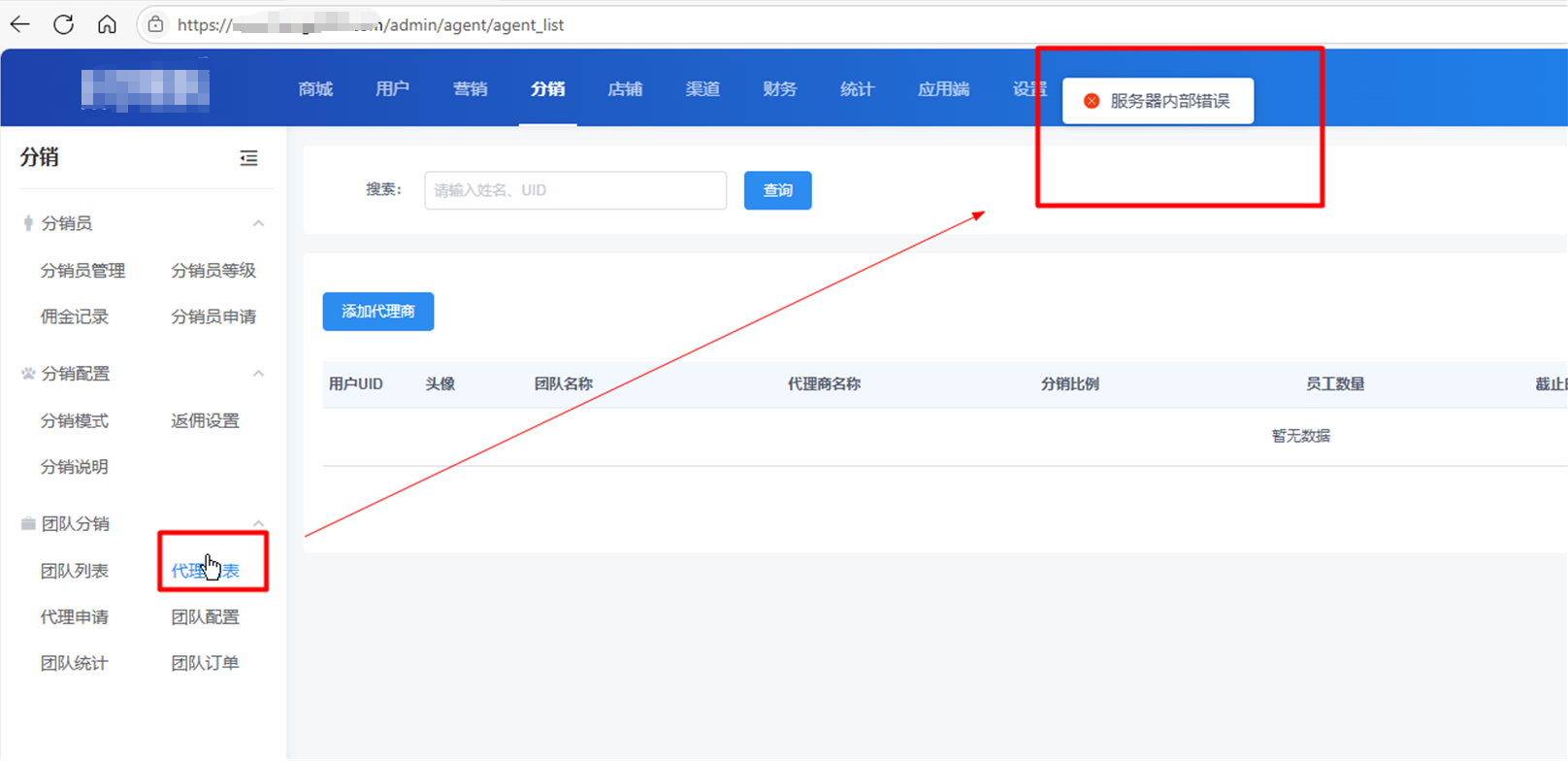Click the 添加代理商 button
1568x763 pixels.
click(378, 312)
